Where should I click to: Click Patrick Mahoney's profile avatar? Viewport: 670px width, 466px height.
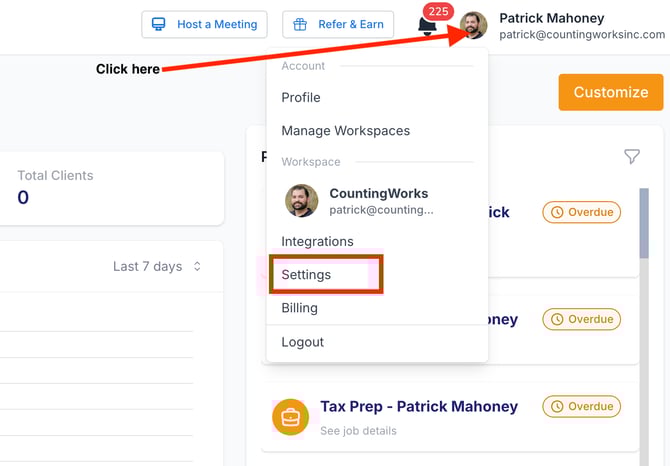pos(474,25)
